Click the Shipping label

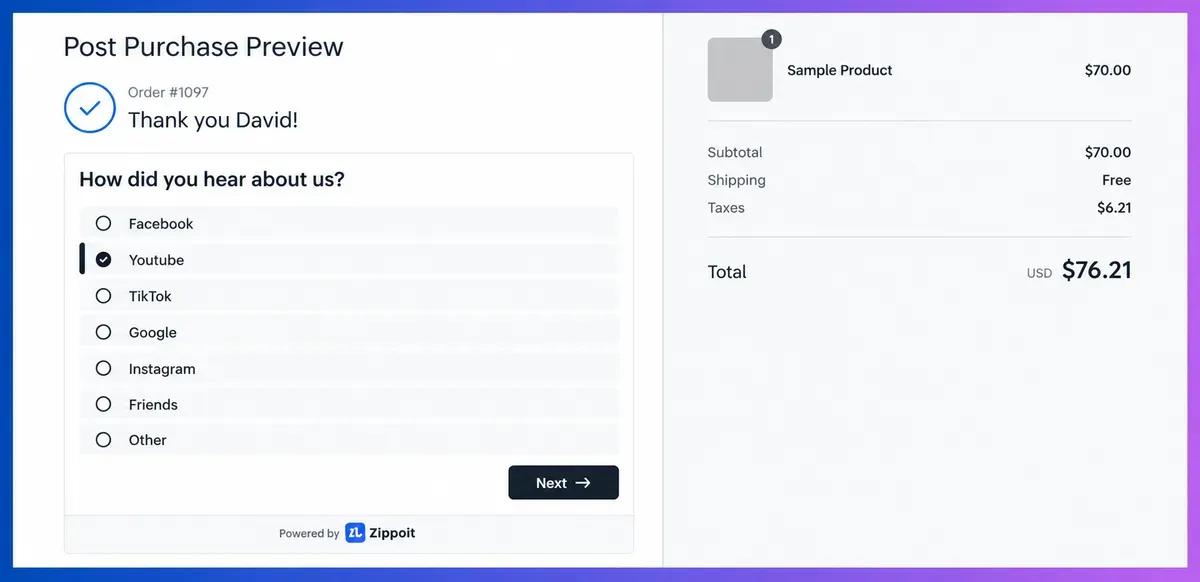(737, 180)
